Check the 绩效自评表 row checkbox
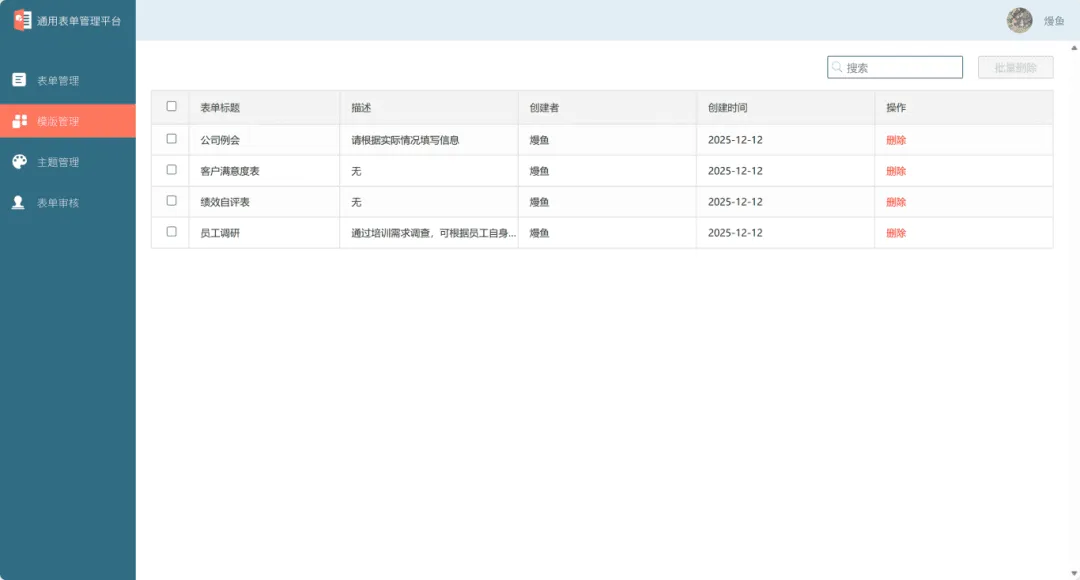The width and height of the screenshot is (1080, 580). pyautogui.click(x=172, y=200)
